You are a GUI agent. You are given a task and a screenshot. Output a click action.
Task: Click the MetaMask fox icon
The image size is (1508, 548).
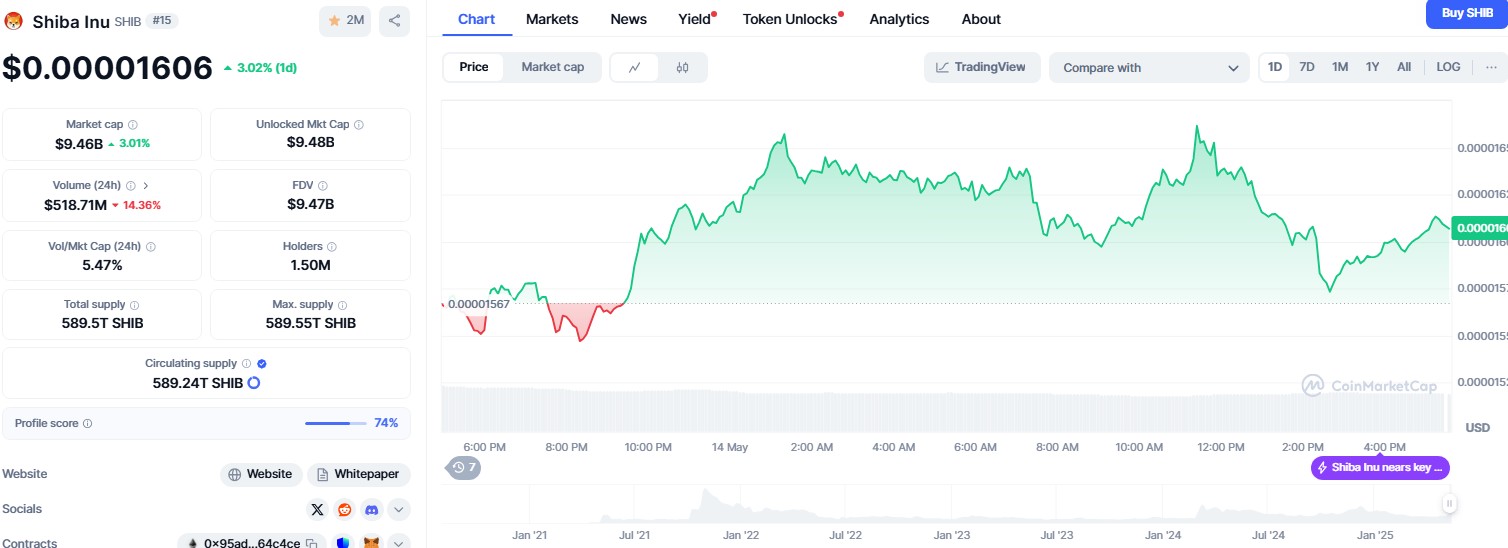(371, 543)
